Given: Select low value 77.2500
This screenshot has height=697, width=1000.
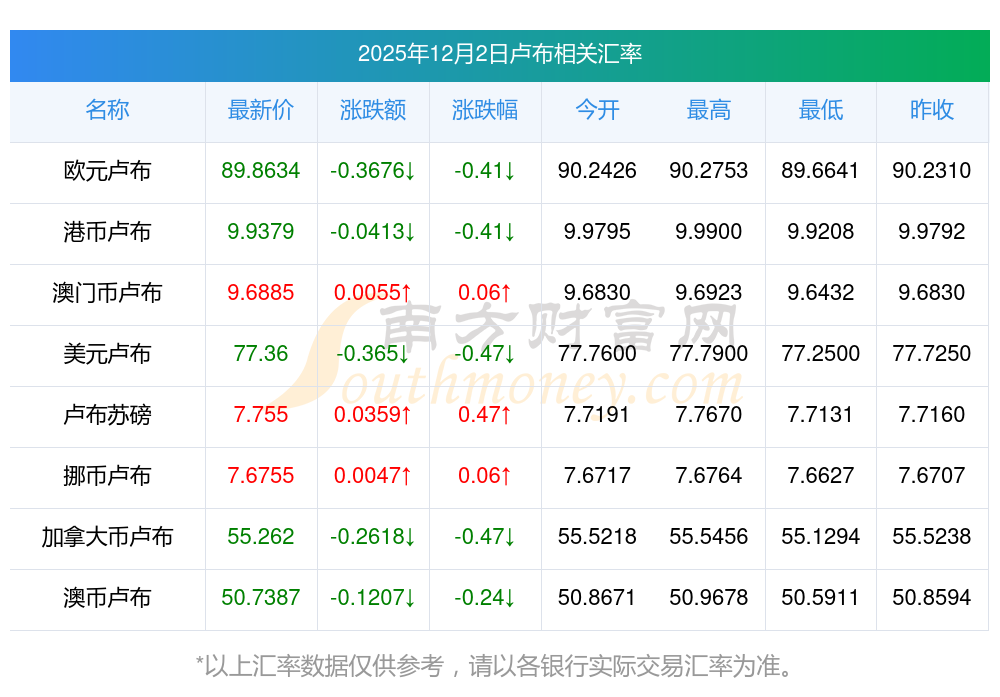Looking at the screenshot, I should (820, 353).
